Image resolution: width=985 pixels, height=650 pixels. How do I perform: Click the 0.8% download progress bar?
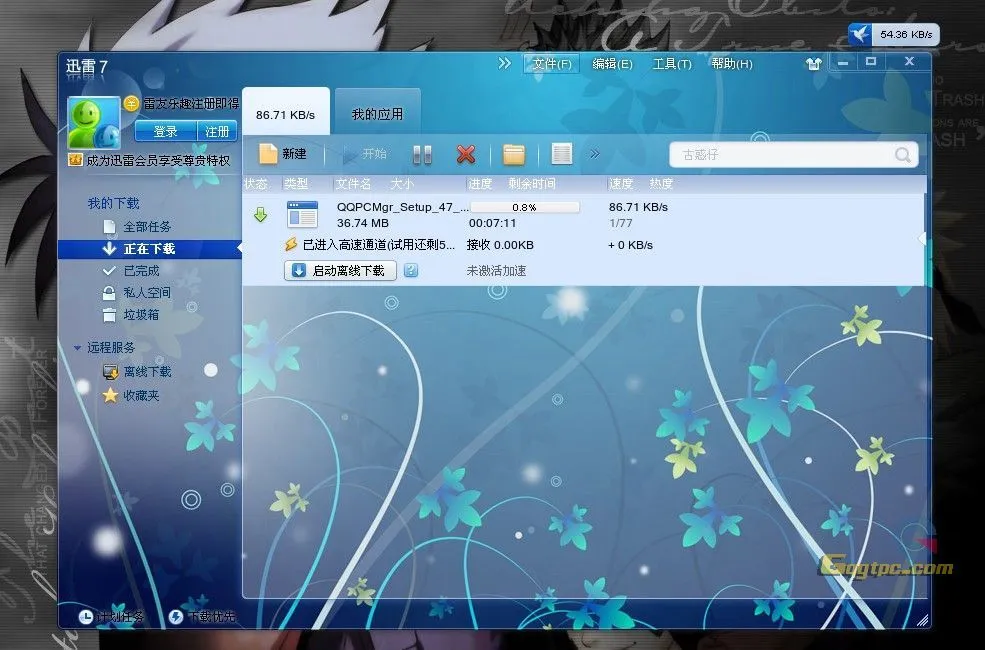point(524,207)
